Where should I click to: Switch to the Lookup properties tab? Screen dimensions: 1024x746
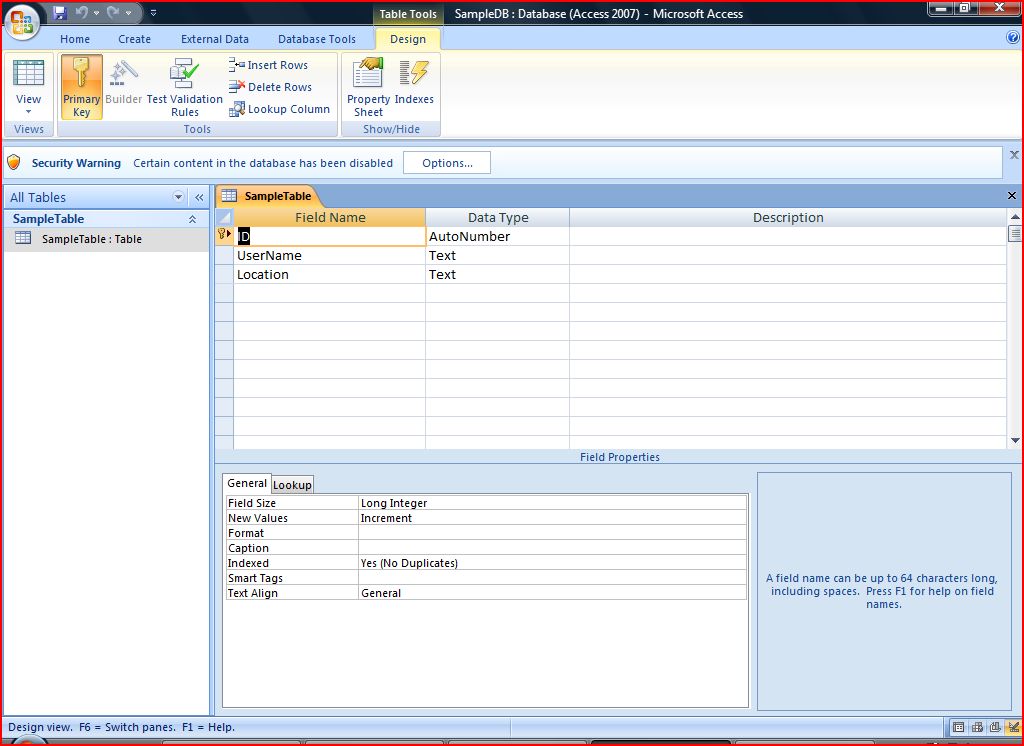click(292, 485)
